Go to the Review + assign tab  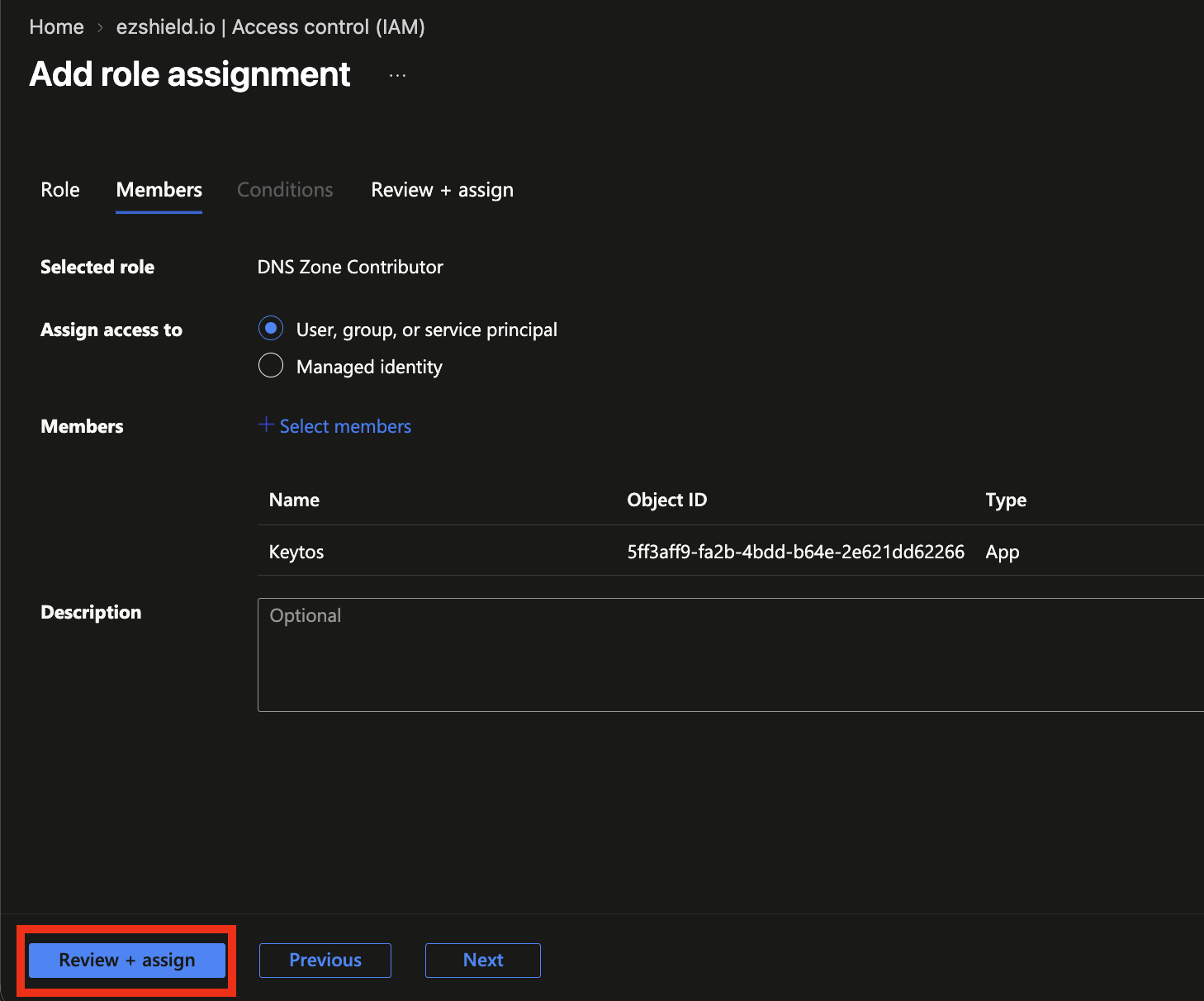coord(442,190)
